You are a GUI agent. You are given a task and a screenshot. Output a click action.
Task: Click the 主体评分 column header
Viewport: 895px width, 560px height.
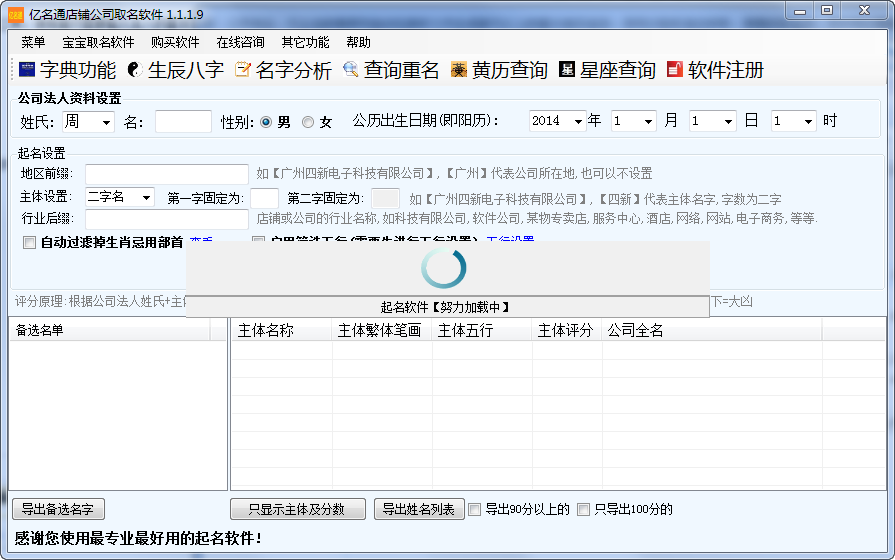pyautogui.click(x=567, y=331)
